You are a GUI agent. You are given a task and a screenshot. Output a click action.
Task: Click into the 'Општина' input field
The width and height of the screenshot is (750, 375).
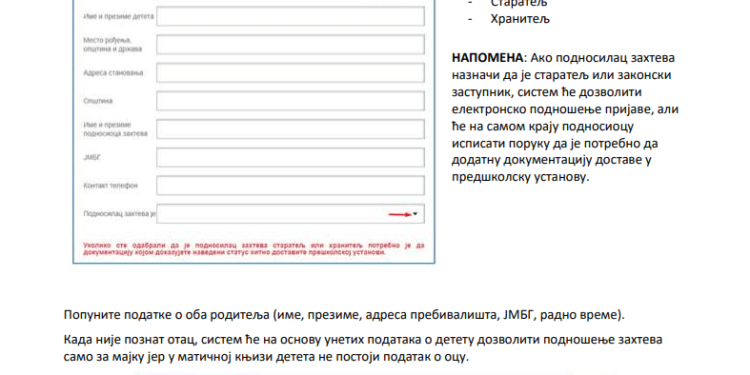290,101
